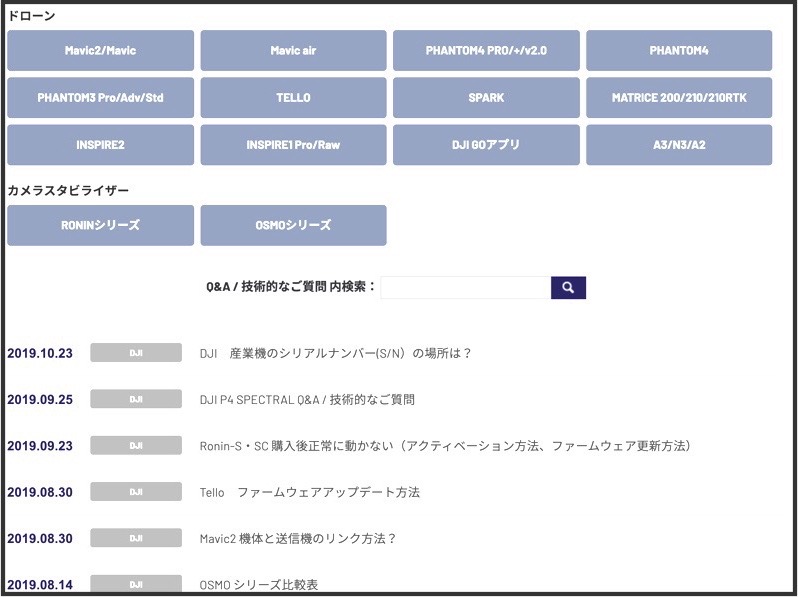
Task: Open the INSPIRE1 Pro/Raw category
Action: coord(293,145)
